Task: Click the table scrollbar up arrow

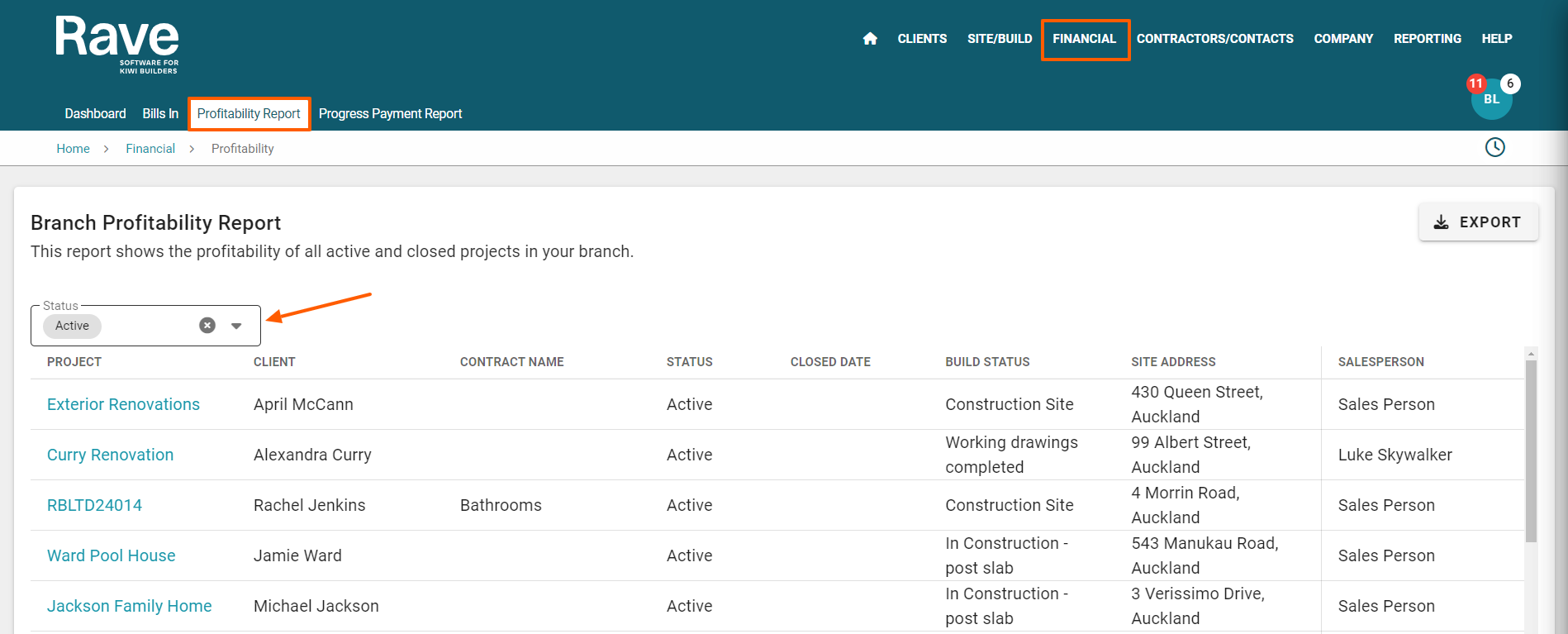Action: pos(1531,353)
